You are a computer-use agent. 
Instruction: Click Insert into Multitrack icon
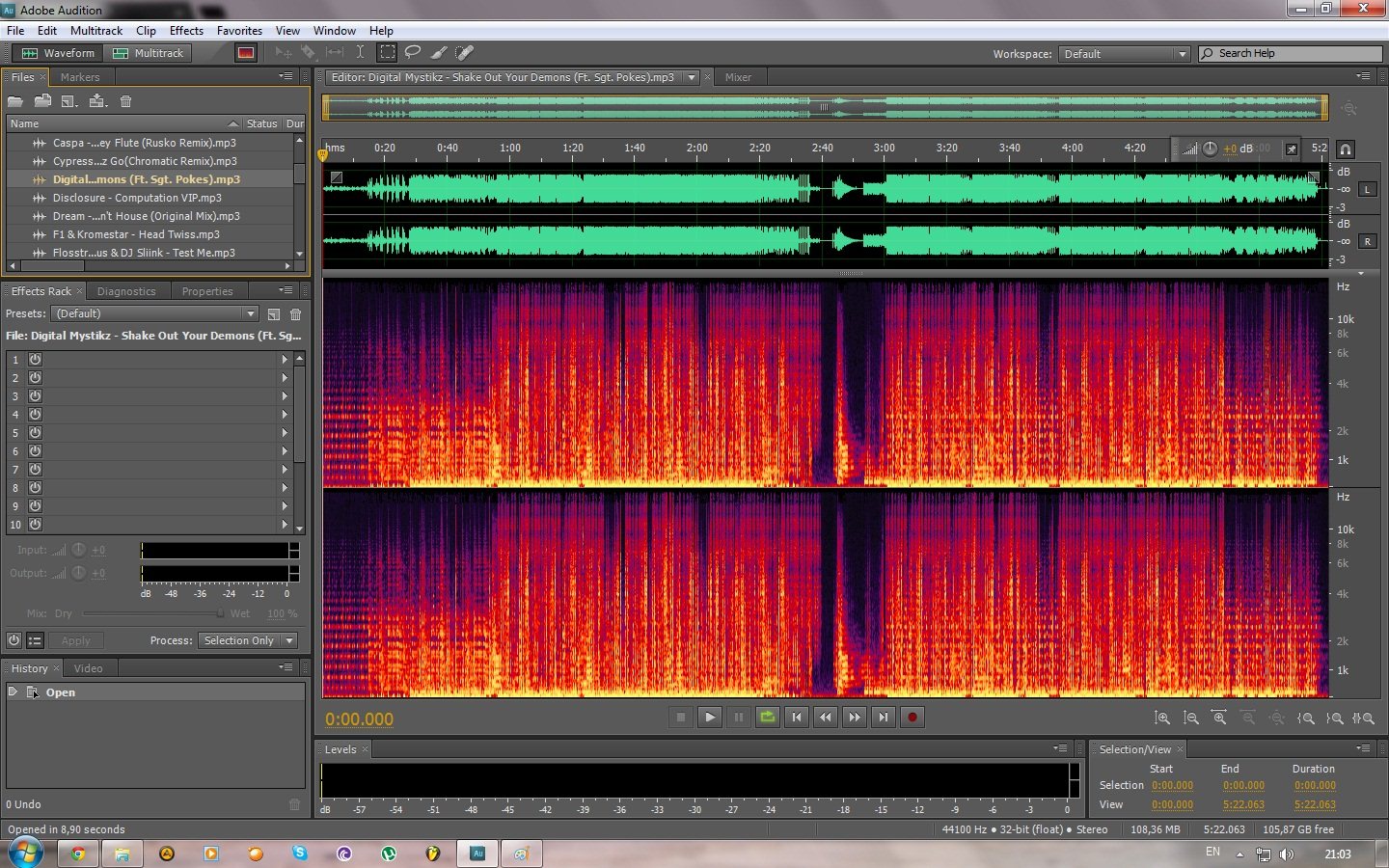97,101
